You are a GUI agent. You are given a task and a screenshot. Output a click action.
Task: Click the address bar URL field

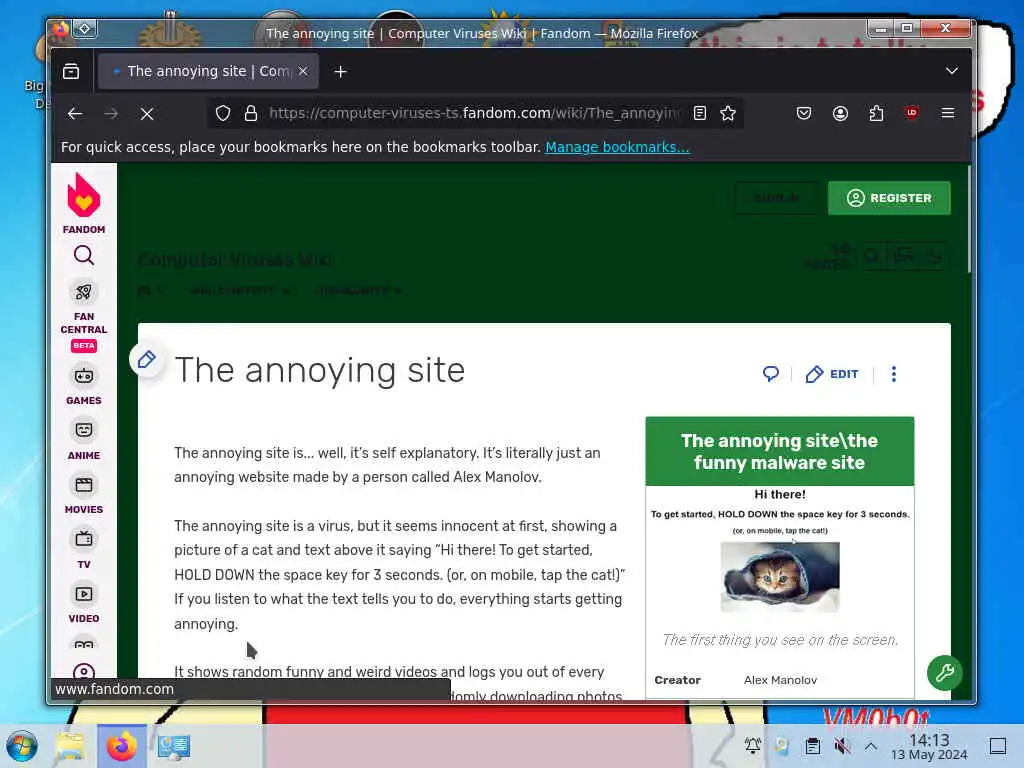click(x=474, y=113)
